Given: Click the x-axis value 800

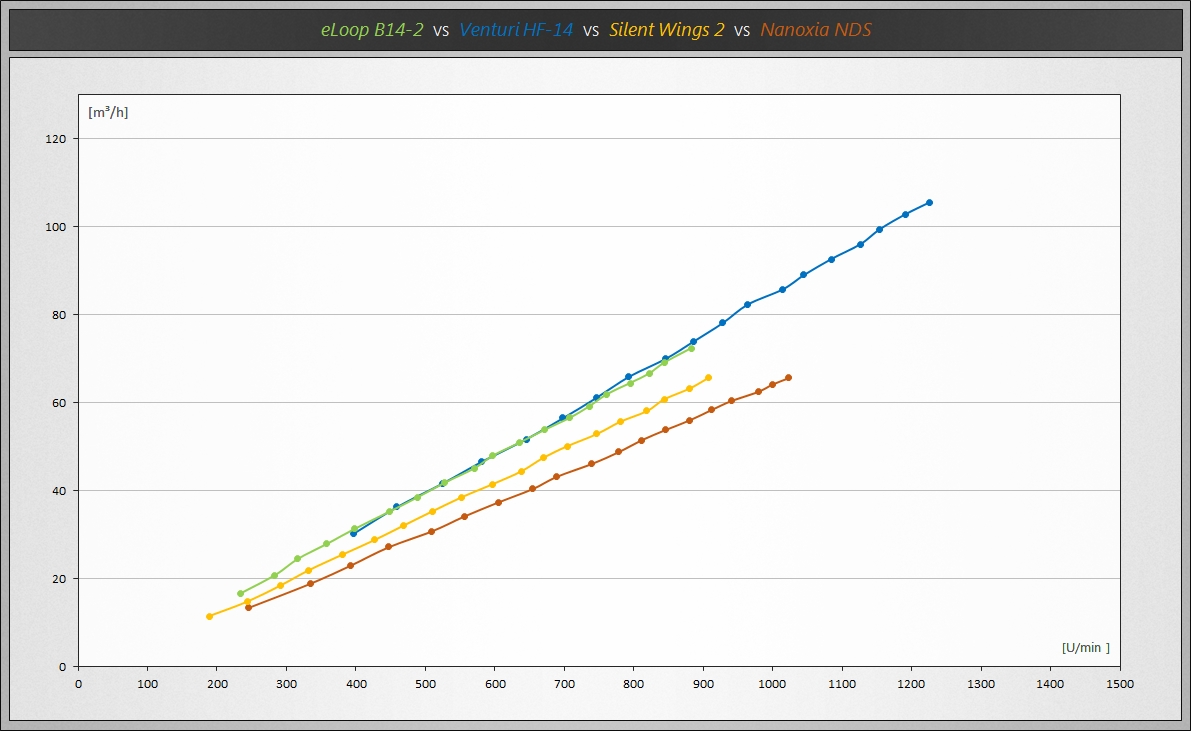Looking at the screenshot, I should point(633,684).
